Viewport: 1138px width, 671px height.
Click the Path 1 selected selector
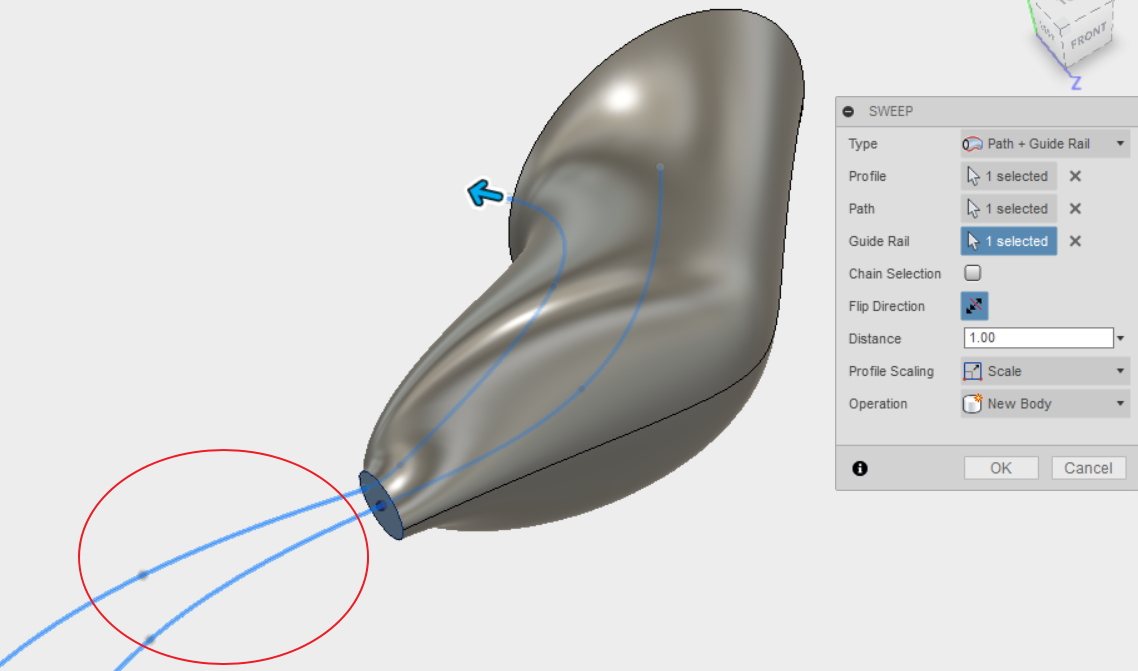click(1009, 209)
